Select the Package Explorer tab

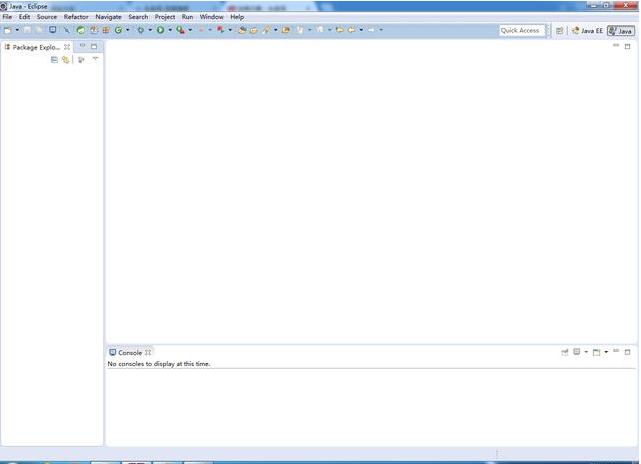pyautogui.click(x=37, y=47)
